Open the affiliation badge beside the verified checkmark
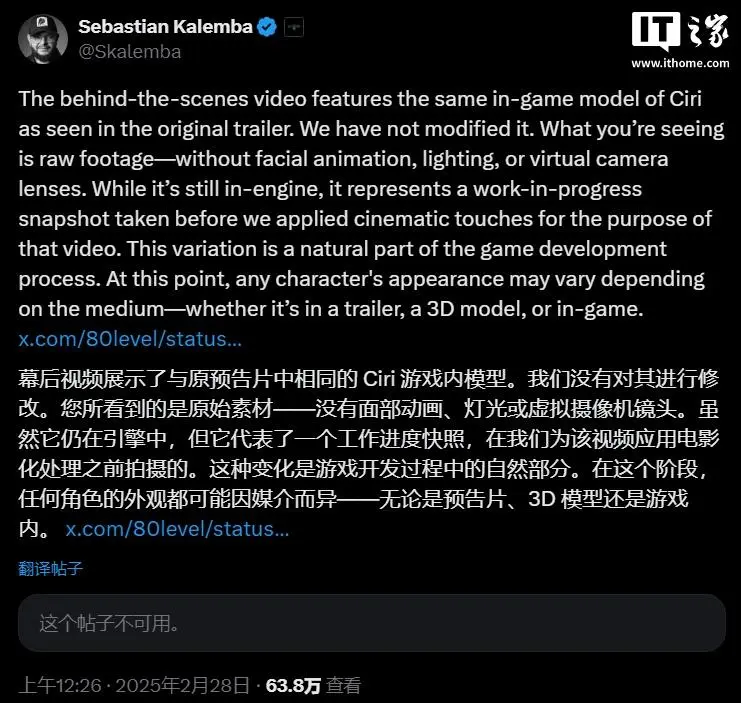The height and width of the screenshot is (703, 741). (293, 27)
